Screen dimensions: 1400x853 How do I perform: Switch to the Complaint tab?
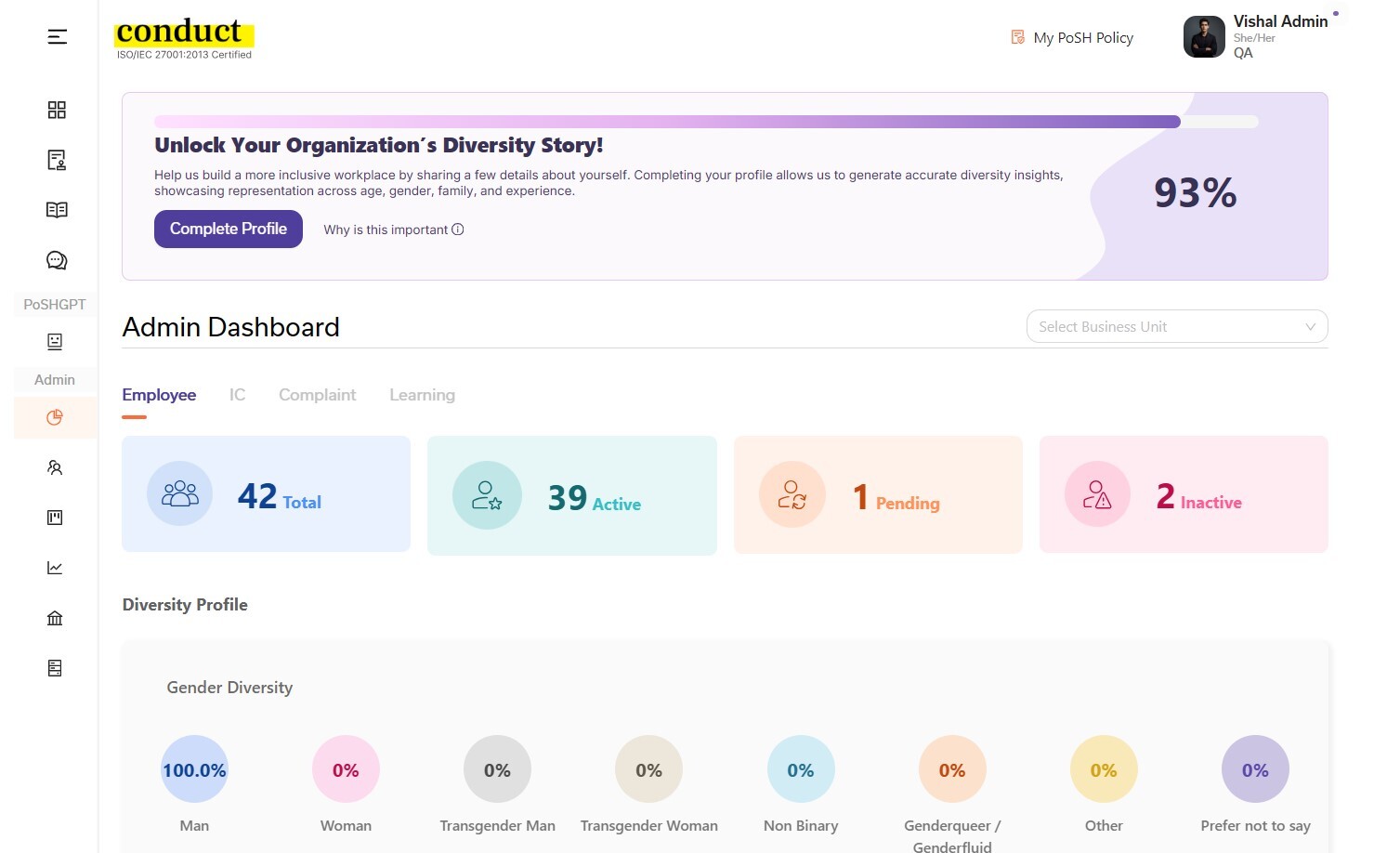(x=317, y=395)
